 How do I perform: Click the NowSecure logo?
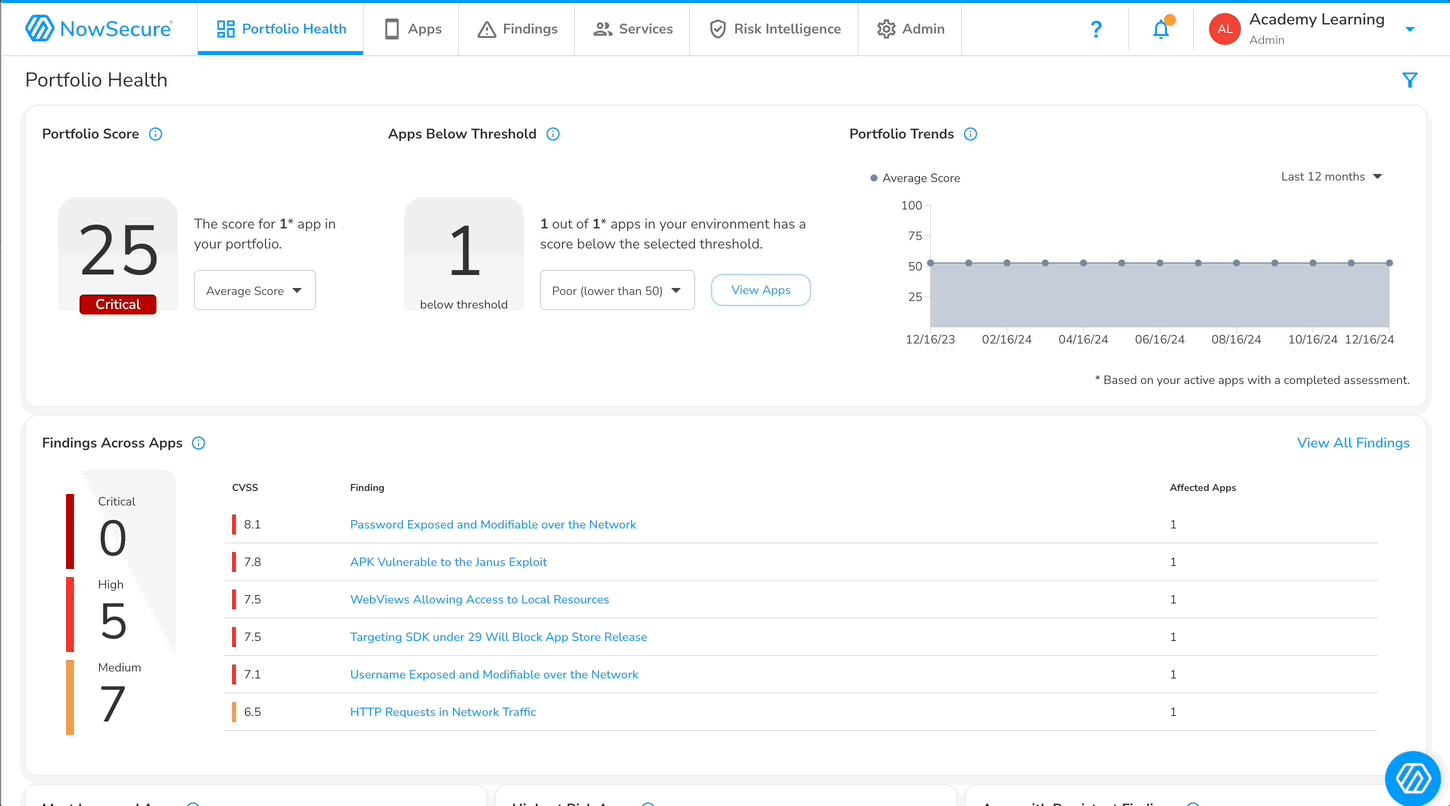click(98, 28)
